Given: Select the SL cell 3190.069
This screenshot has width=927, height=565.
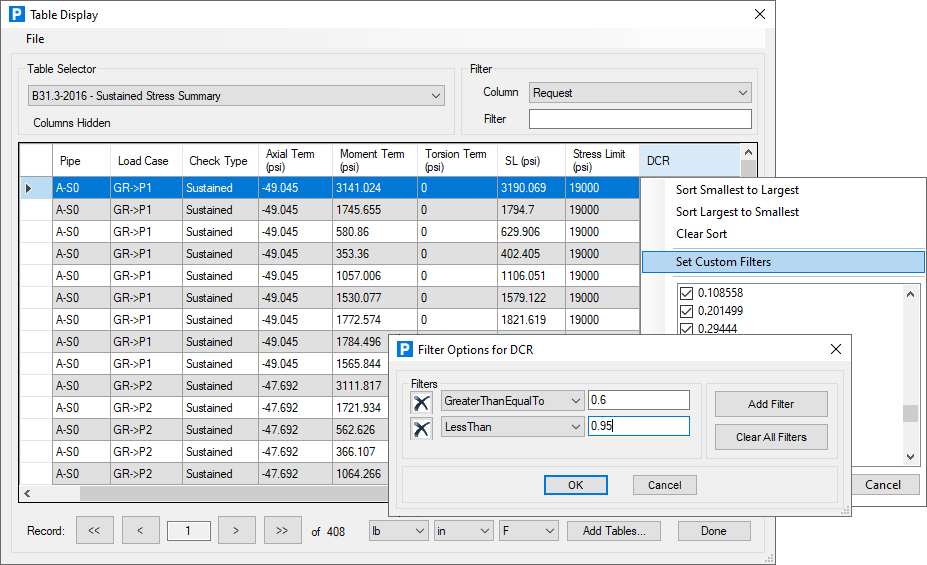Looking at the screenshot, I should click(x=531, y=188).
